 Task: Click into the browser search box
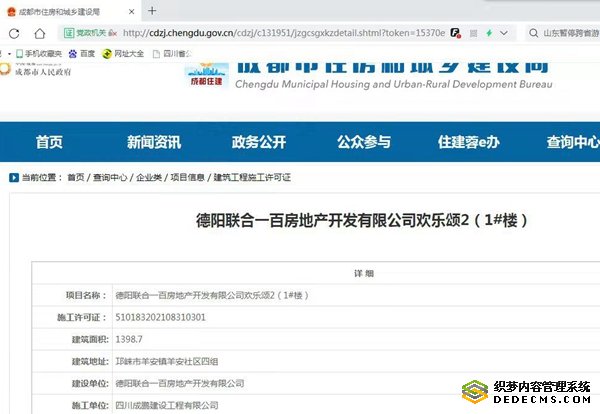click(x=568, y=33)
